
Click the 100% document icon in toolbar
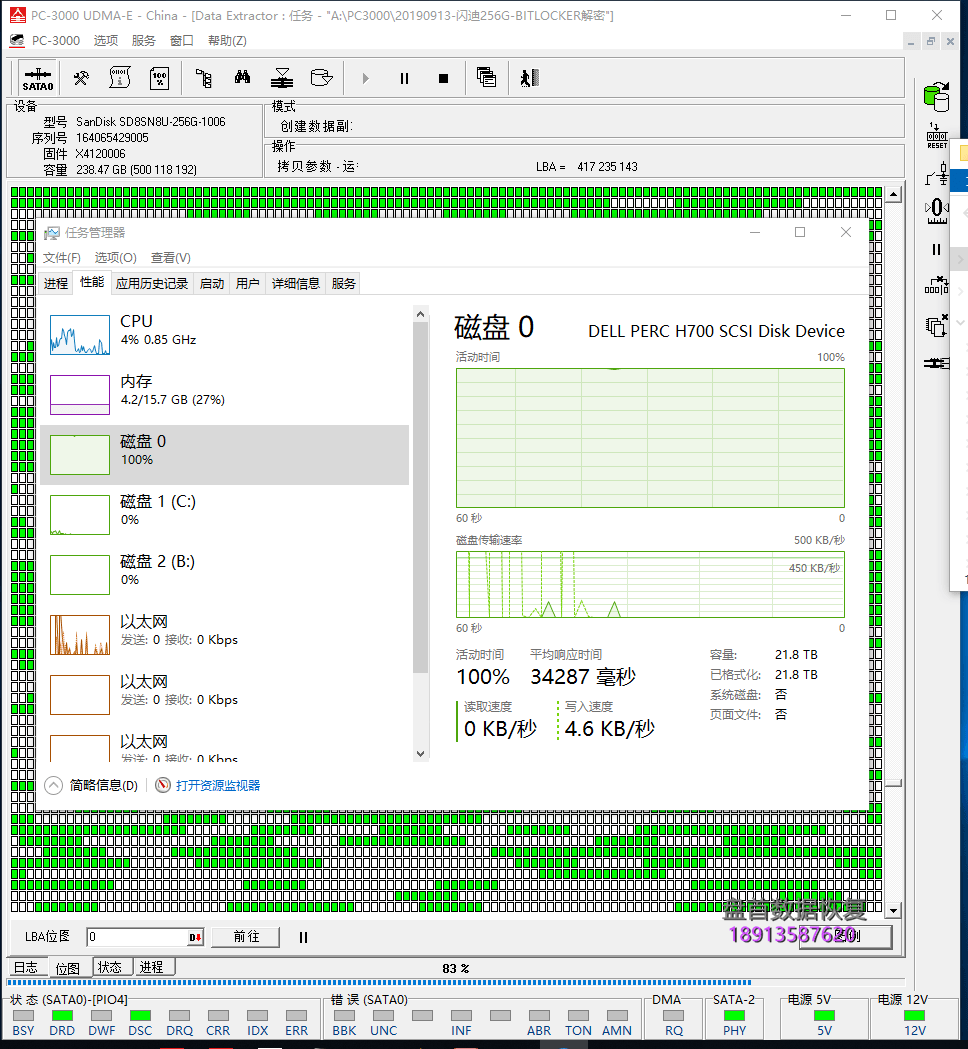(159, 78)
